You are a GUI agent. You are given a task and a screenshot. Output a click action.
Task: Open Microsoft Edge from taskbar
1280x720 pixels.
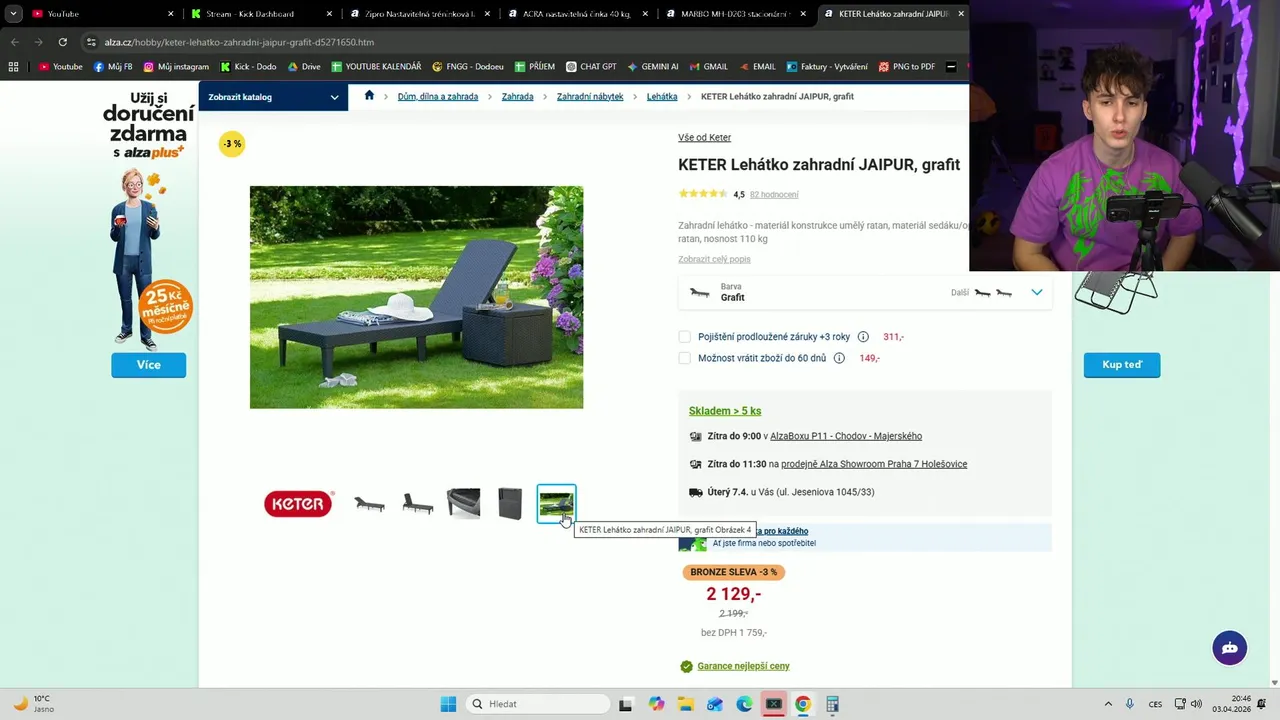[x=744, y=704]
